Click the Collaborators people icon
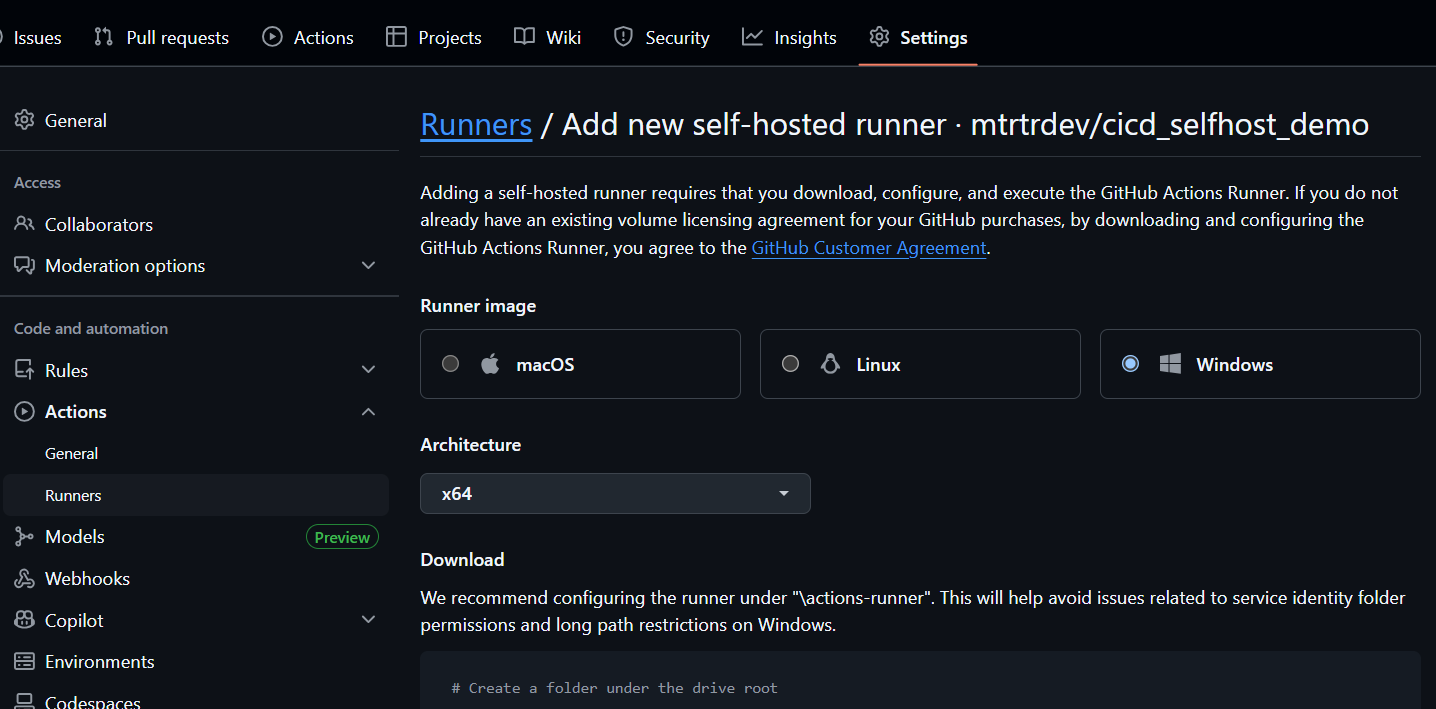Viewport: 1436px width, 709px height. [23, 224]
